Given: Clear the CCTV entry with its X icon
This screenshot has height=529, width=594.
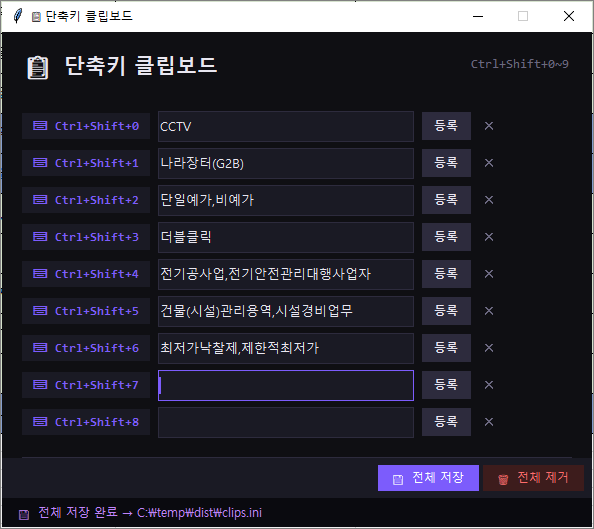Looking at the screenshot, I should tap(489, 126).
